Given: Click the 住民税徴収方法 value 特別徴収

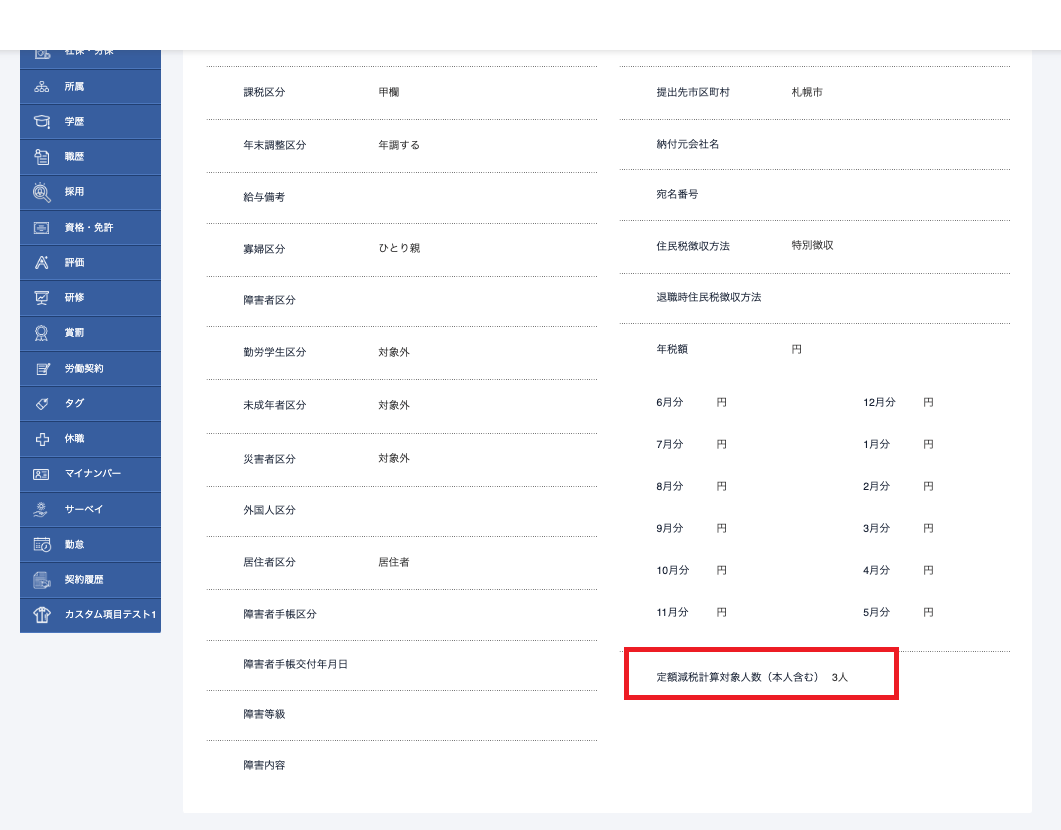Looking at the screenshot, I should [x=812, y=245].
